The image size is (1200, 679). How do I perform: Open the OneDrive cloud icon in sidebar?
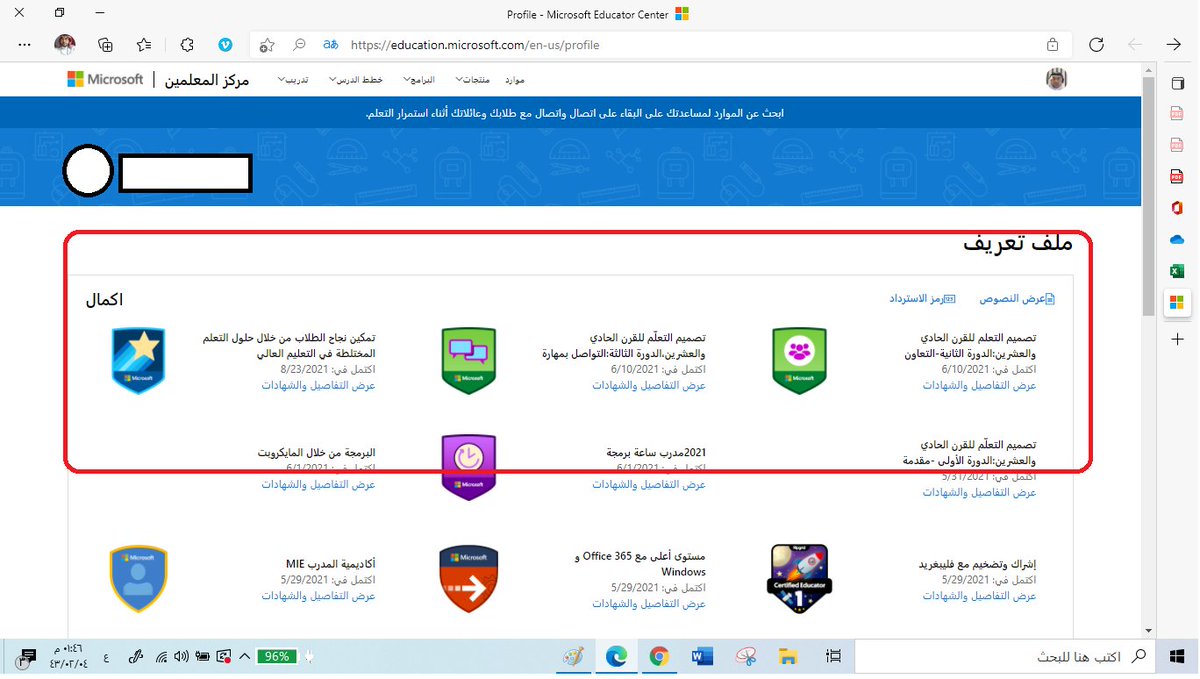1177,239
